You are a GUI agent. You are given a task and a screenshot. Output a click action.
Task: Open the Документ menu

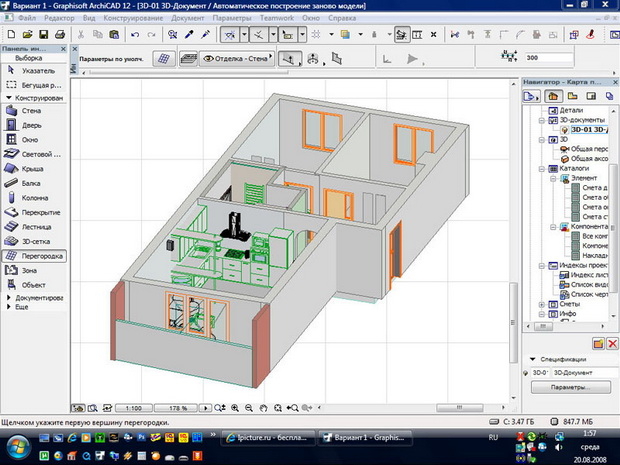pyautogui.click(x=188, y=18)
